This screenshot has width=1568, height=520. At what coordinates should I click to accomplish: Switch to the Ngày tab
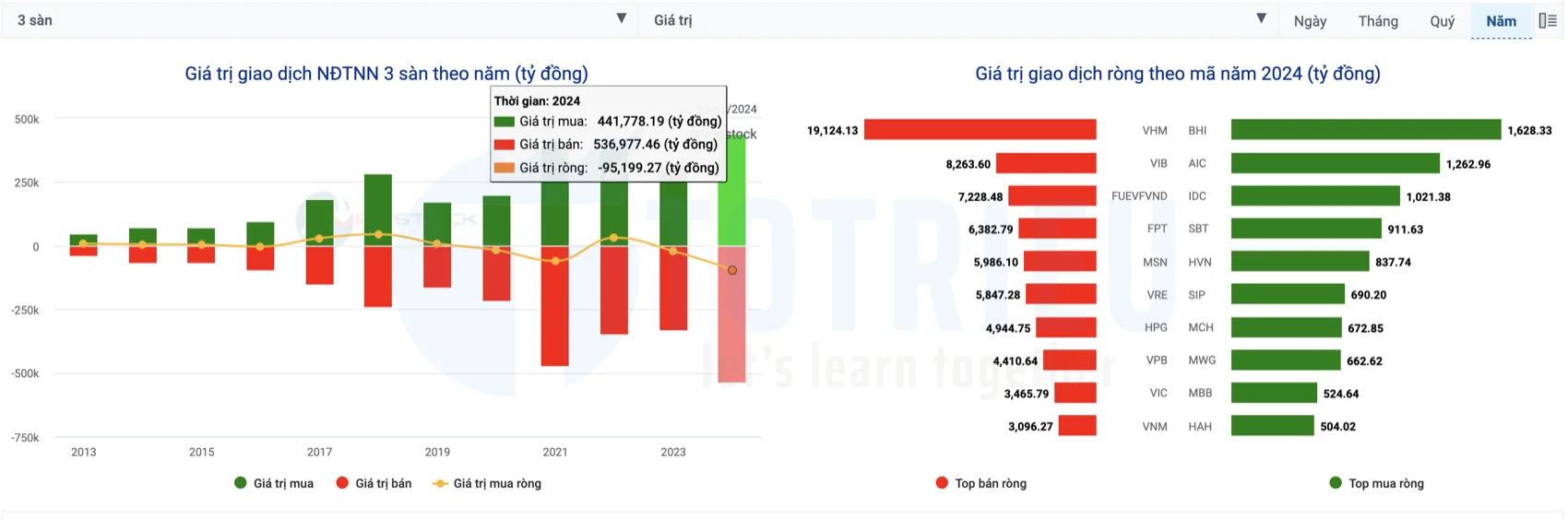tap(1310, 21)
